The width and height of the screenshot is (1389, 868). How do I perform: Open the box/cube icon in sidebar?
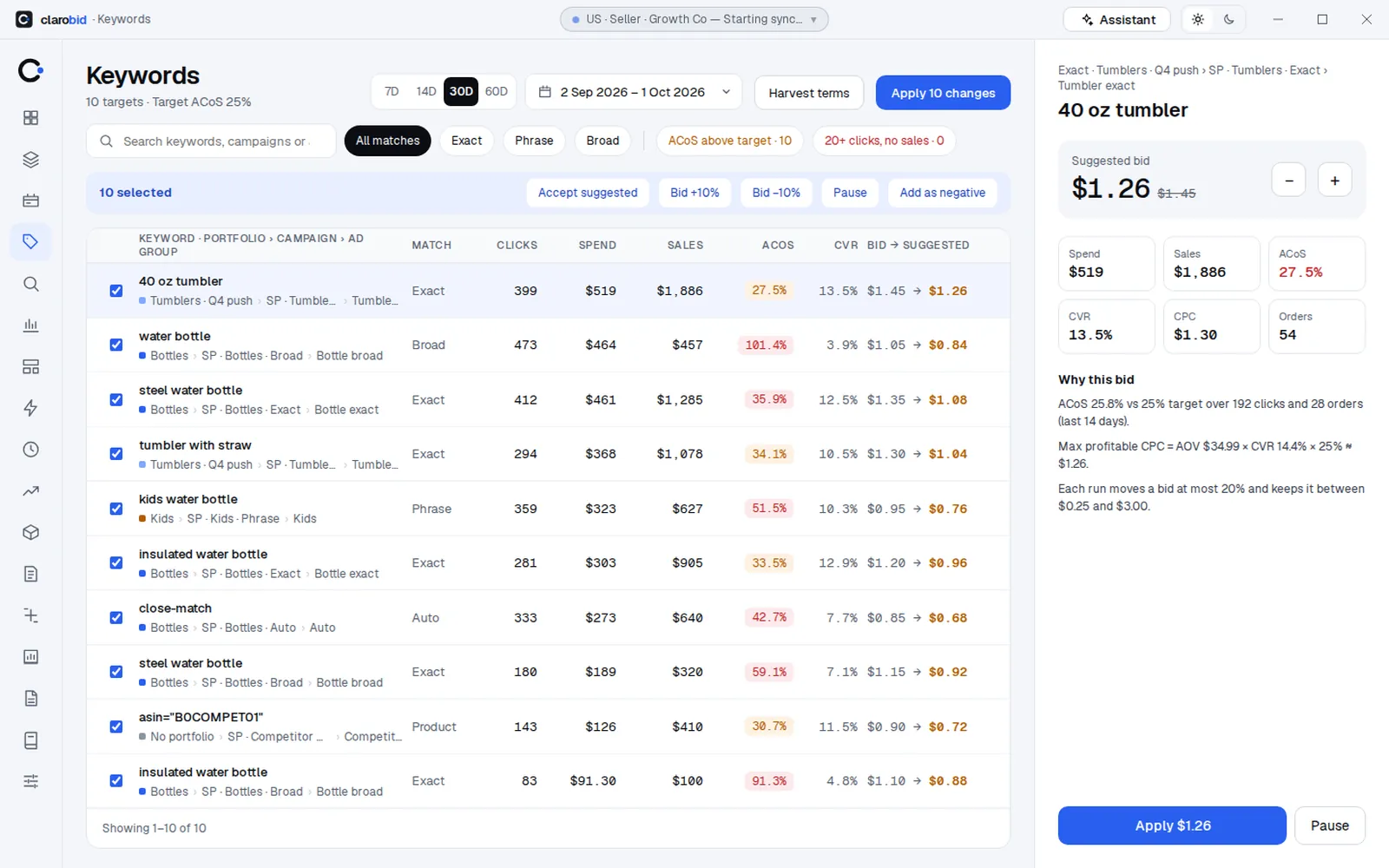(x=30, y=533)
